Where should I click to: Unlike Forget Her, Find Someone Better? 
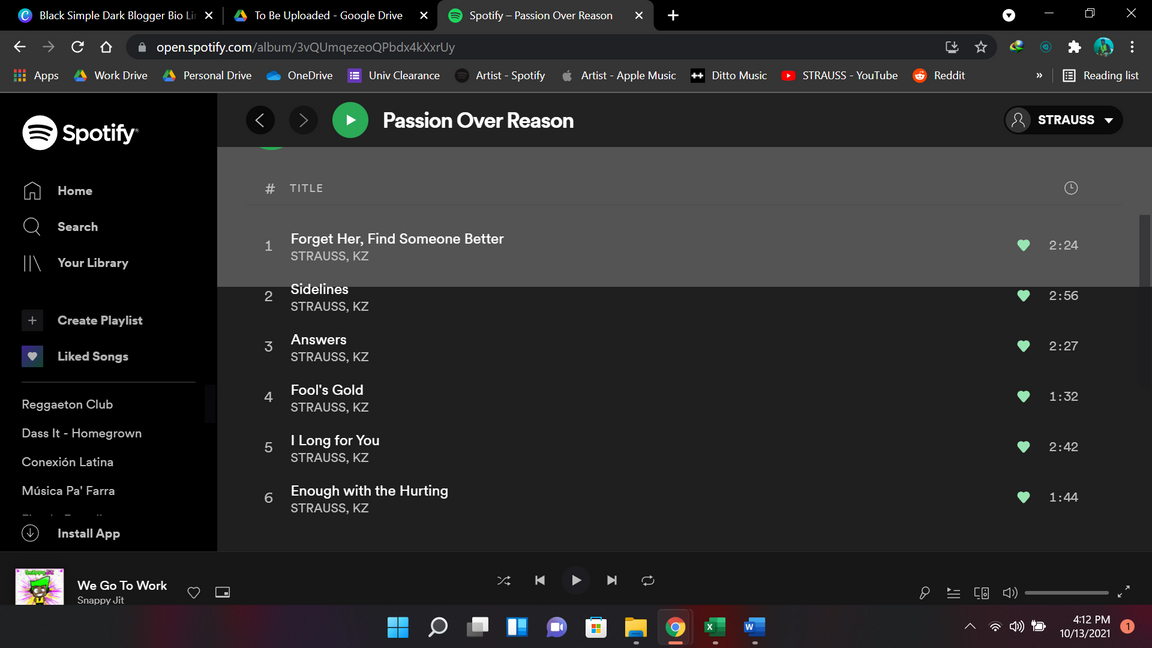tap(1023, 245)
